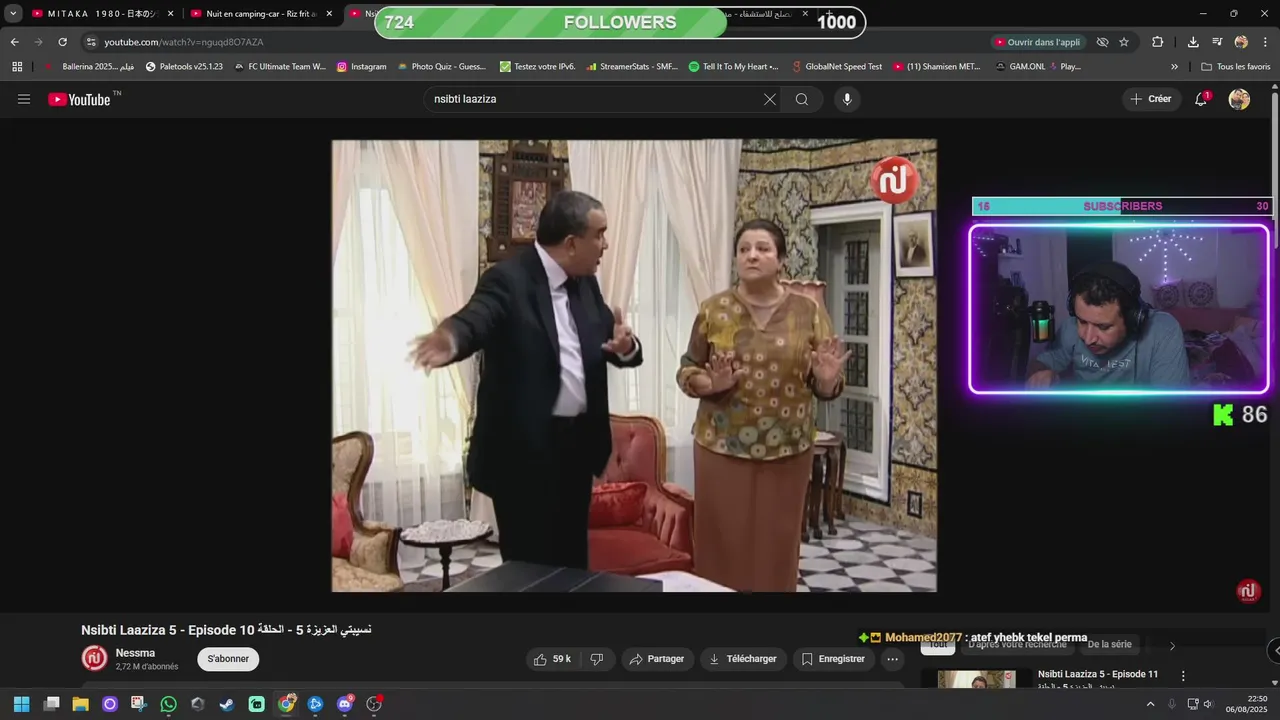Like the video with thumbs up
Screen dimensions: 1280x720
coord(553,659)
